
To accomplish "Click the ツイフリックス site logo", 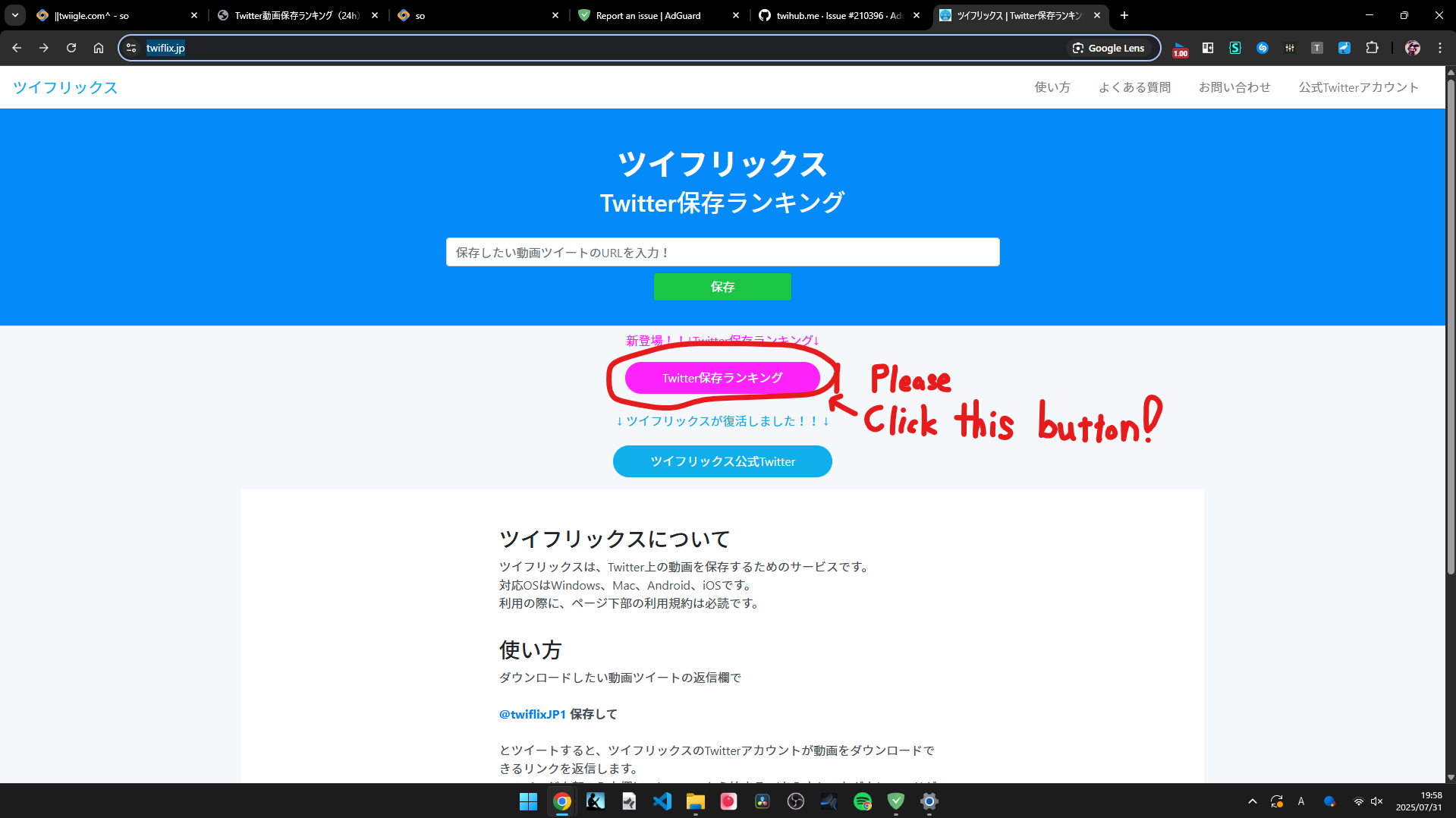I will coord(65,87).
